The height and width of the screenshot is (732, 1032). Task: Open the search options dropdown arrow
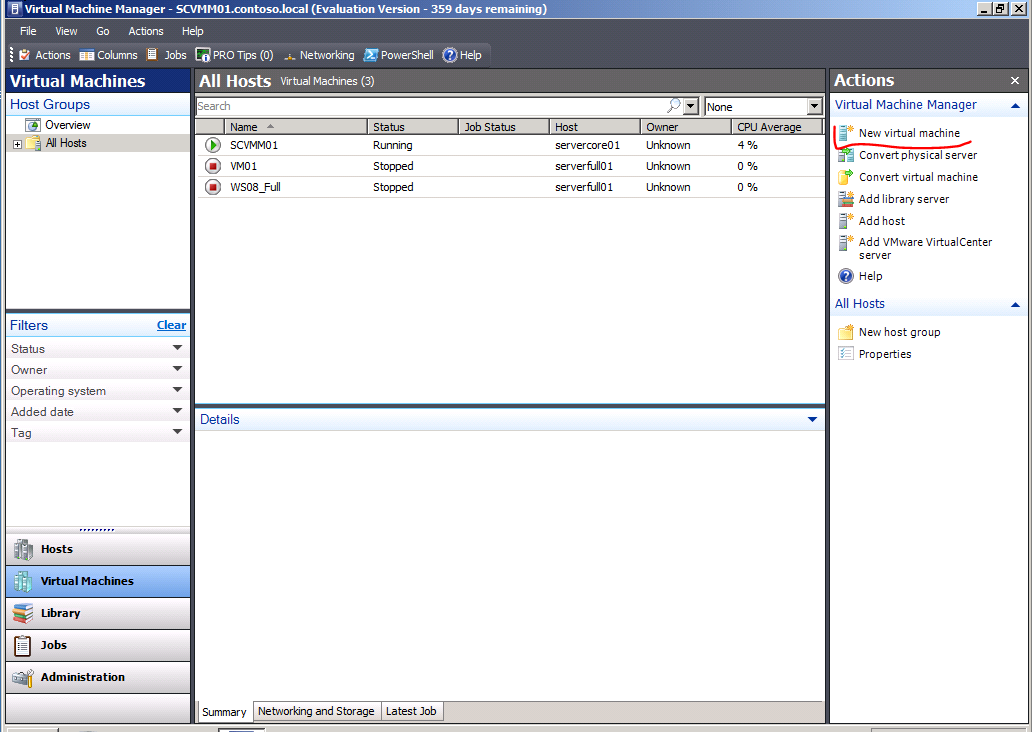pos(690,106)
